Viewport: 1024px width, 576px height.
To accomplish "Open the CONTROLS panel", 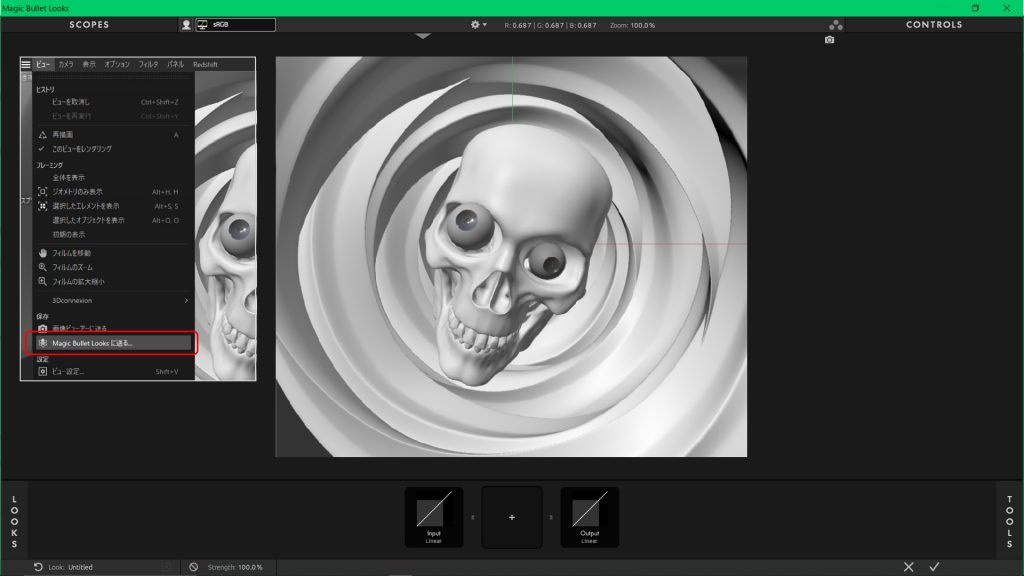I will [933, 24].
